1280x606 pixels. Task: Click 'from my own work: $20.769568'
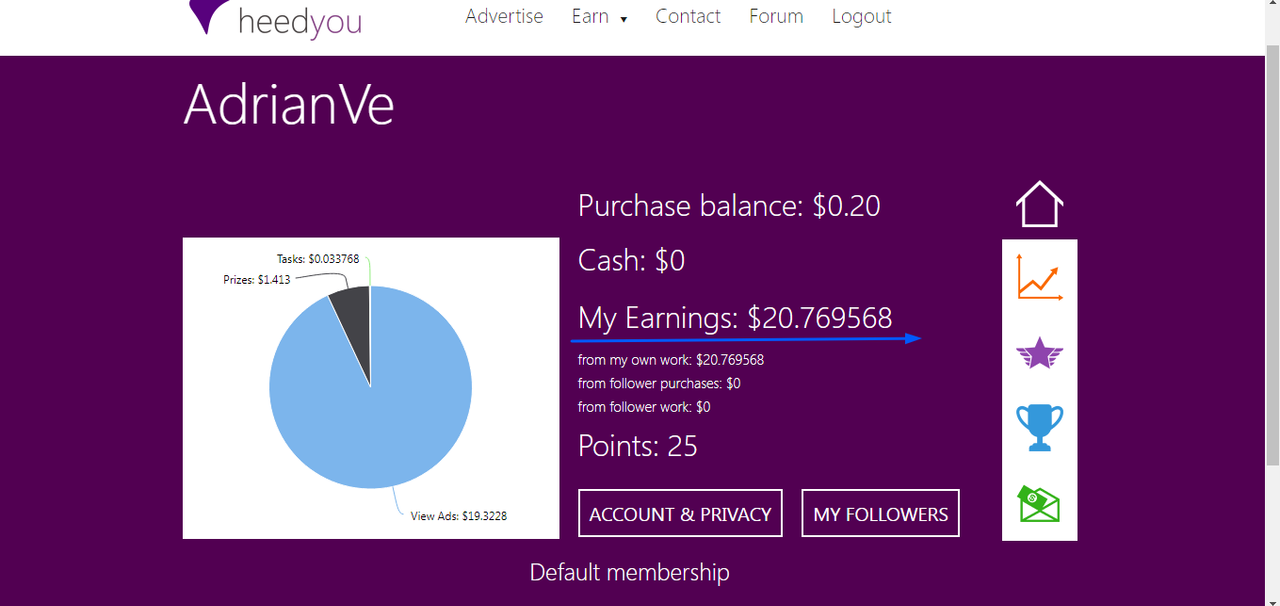[671, 359]
